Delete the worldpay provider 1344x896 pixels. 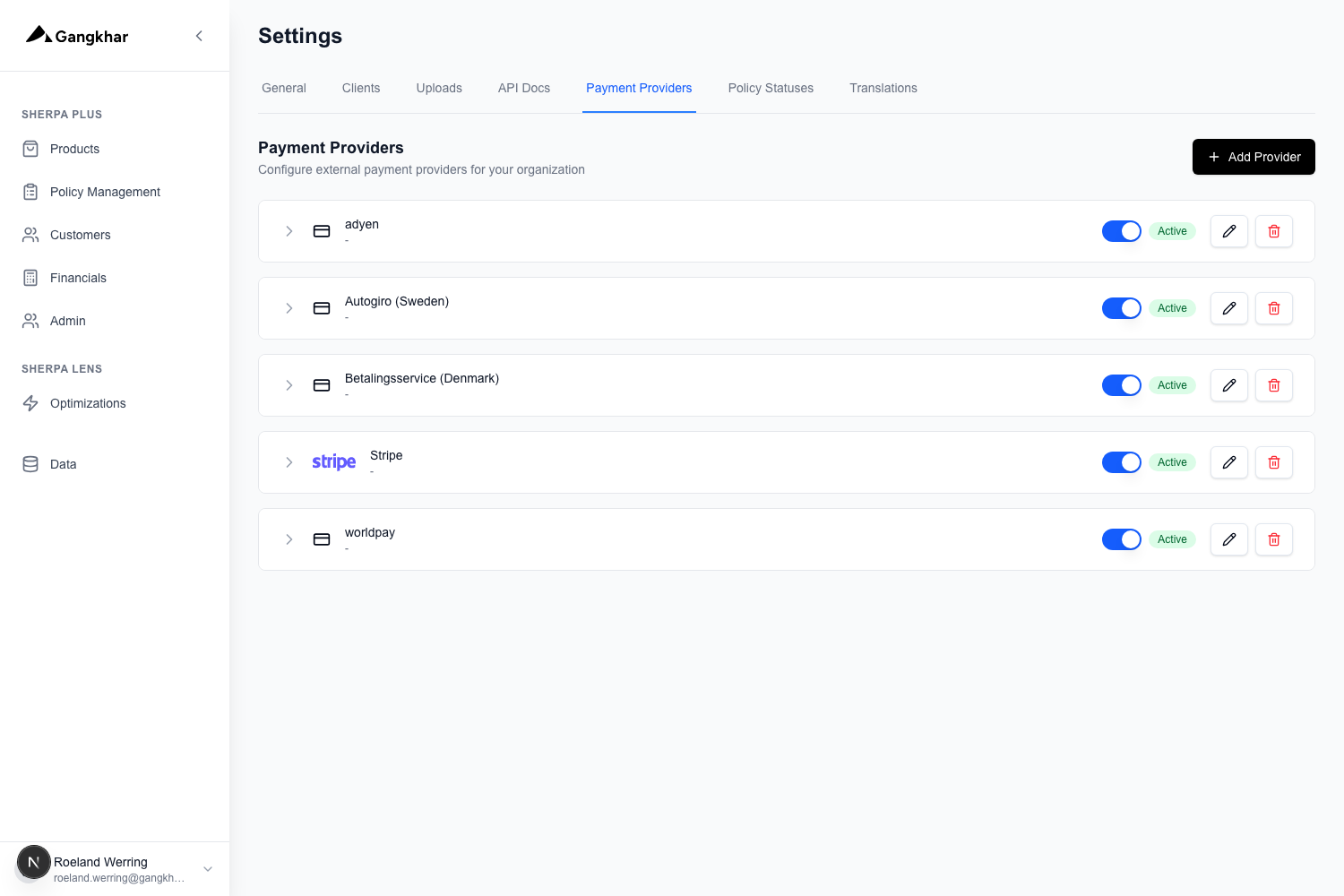[x=1274, y=539]
